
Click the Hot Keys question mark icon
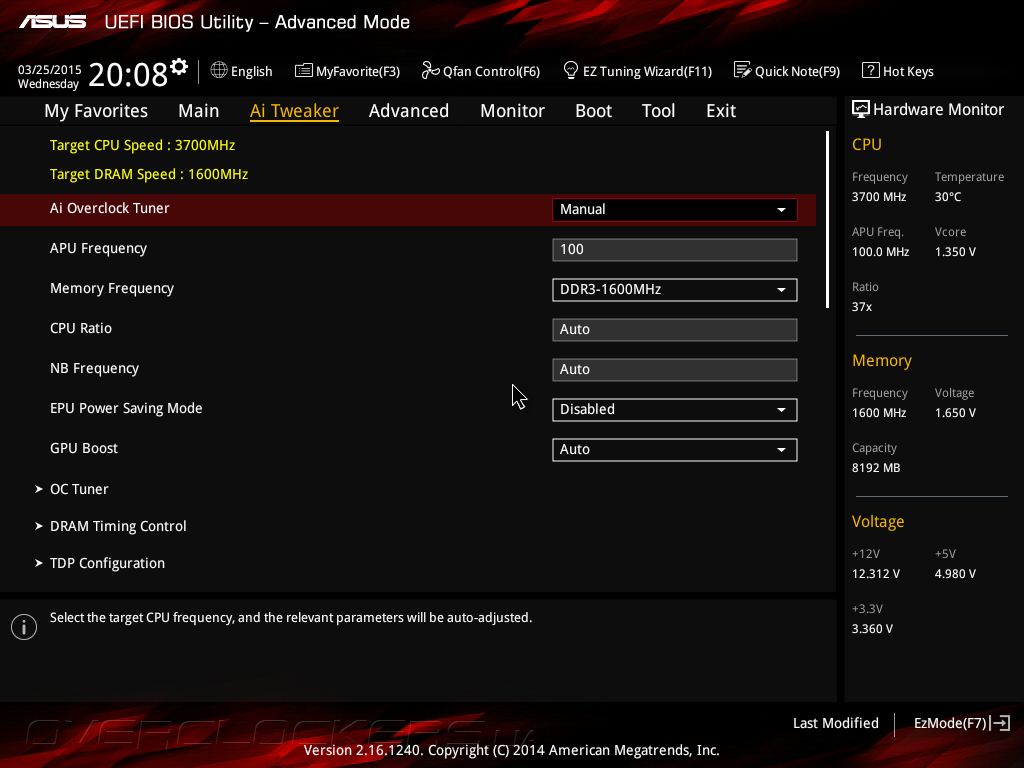click(871, 70)
